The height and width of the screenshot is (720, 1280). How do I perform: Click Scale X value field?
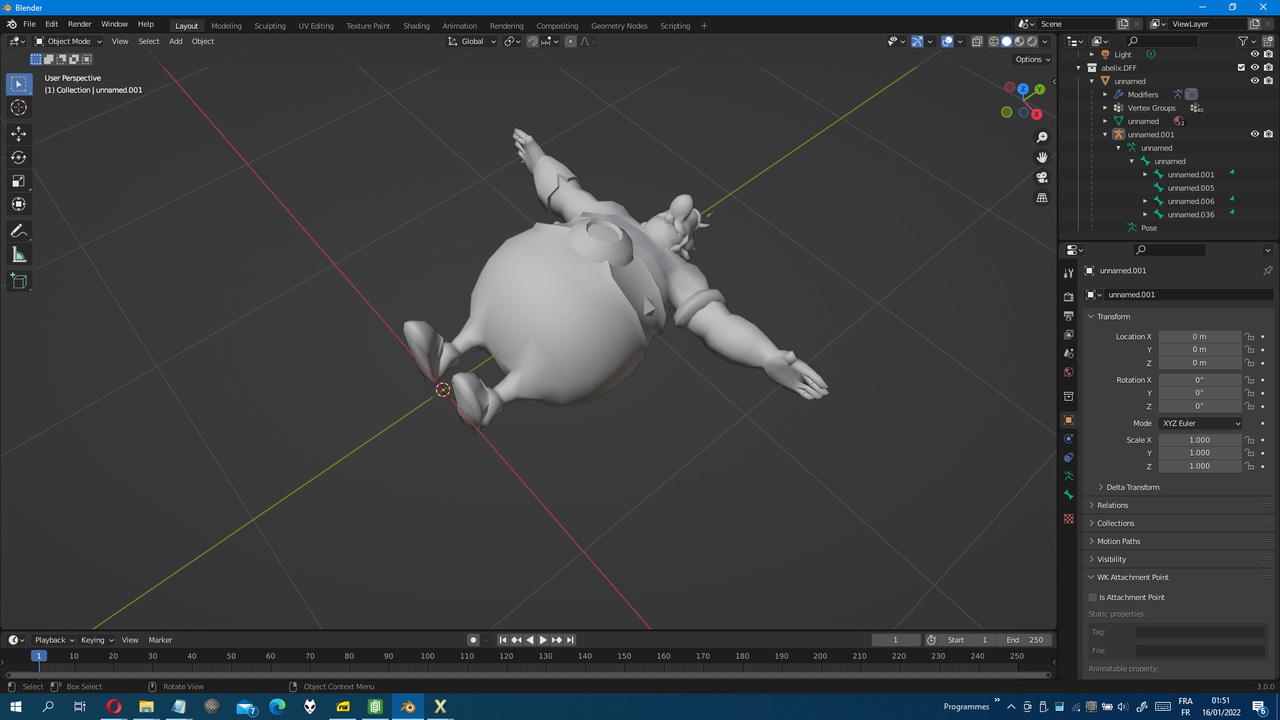[x=1200, y=440]
